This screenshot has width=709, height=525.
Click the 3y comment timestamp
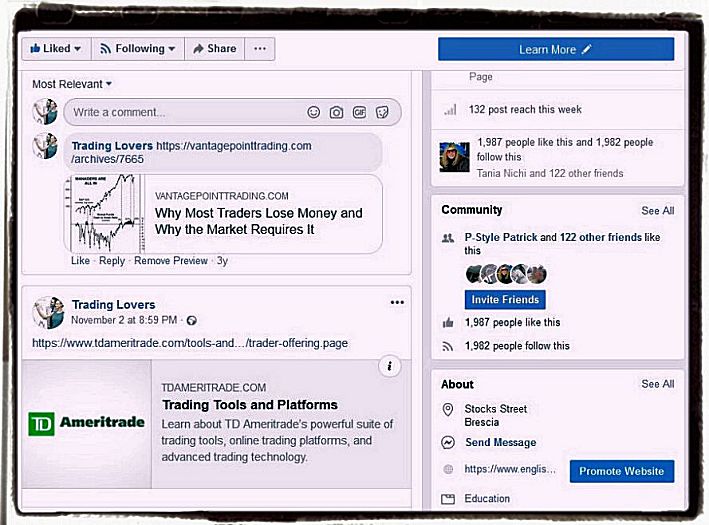(222, 261)
